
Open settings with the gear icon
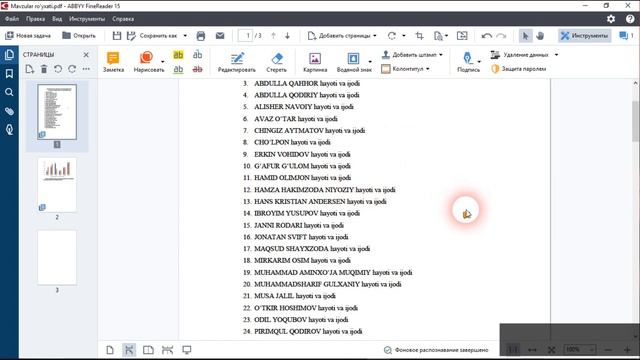point(611,19)
